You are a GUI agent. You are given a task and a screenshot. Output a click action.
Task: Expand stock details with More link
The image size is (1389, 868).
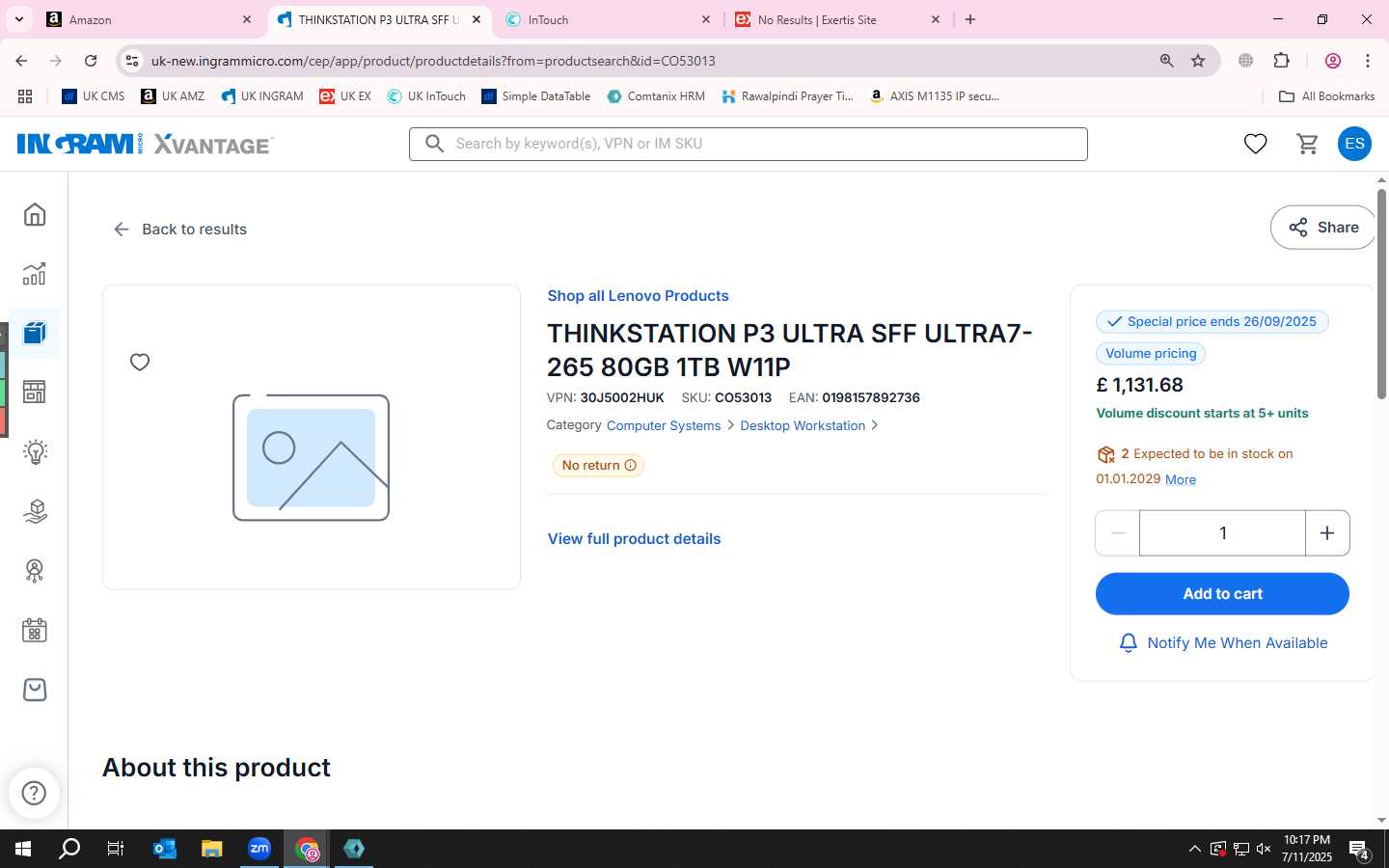coord(1181,479)
